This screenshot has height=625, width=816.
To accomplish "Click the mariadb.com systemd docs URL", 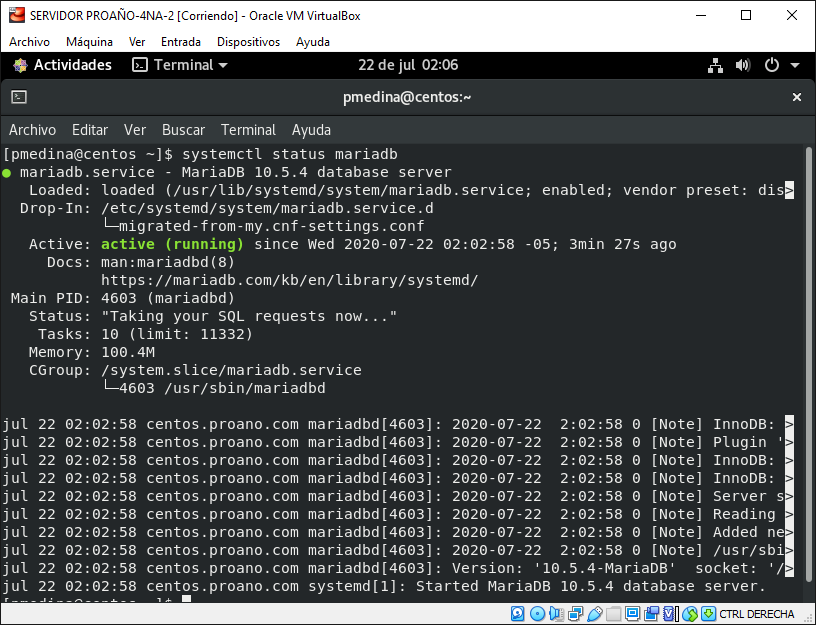I will (289, 280).
